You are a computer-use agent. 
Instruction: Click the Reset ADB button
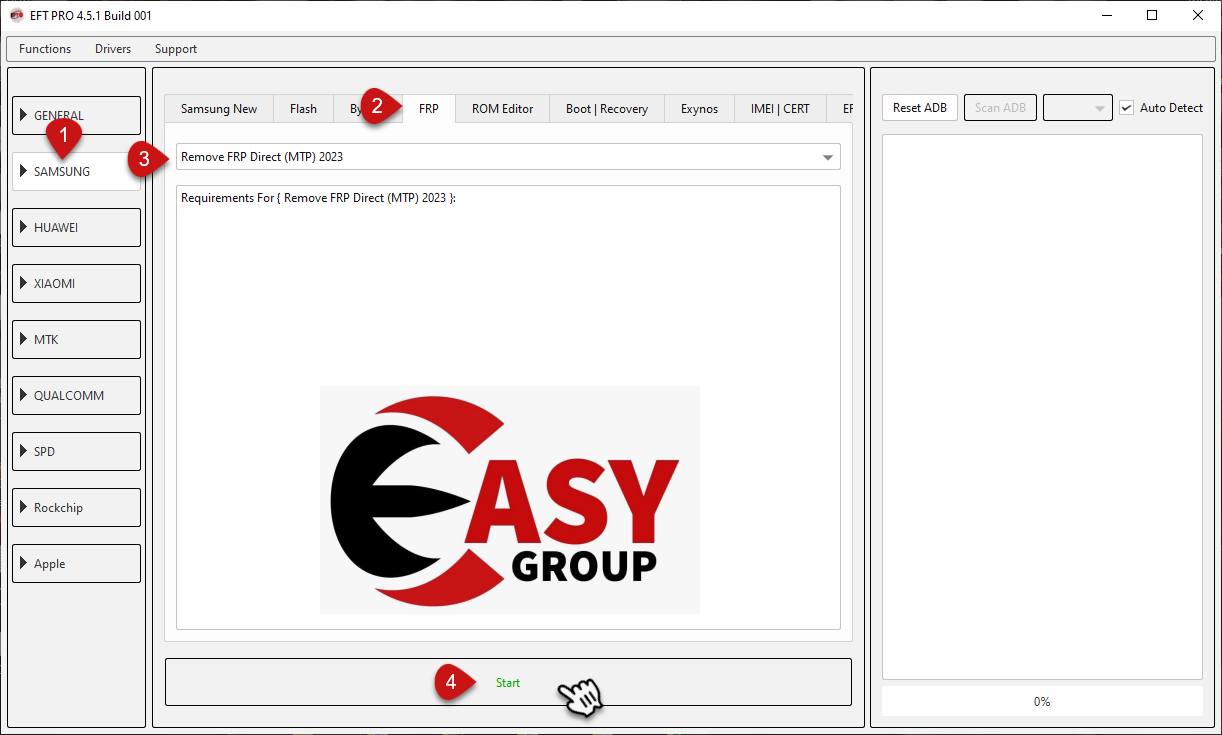point(920,108)
